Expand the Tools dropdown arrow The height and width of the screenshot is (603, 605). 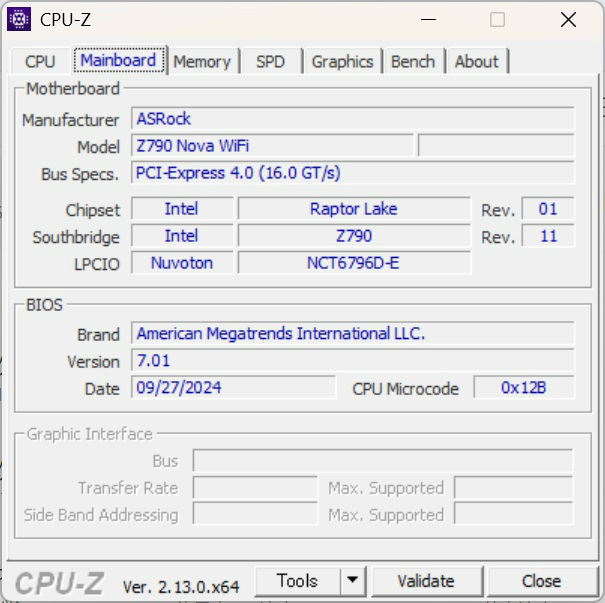pos(352,581)
